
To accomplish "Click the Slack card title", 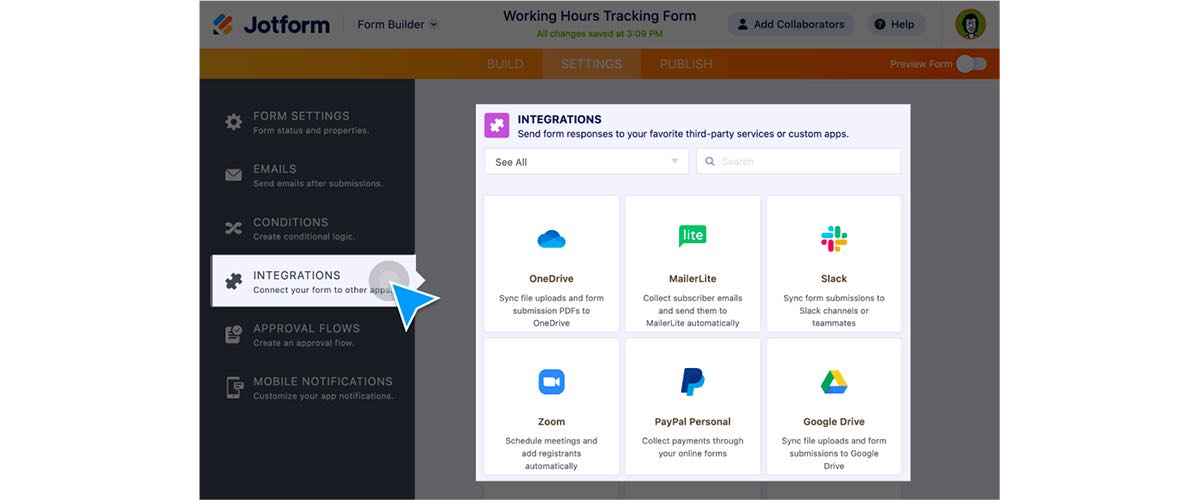I will tap(833, 278).
